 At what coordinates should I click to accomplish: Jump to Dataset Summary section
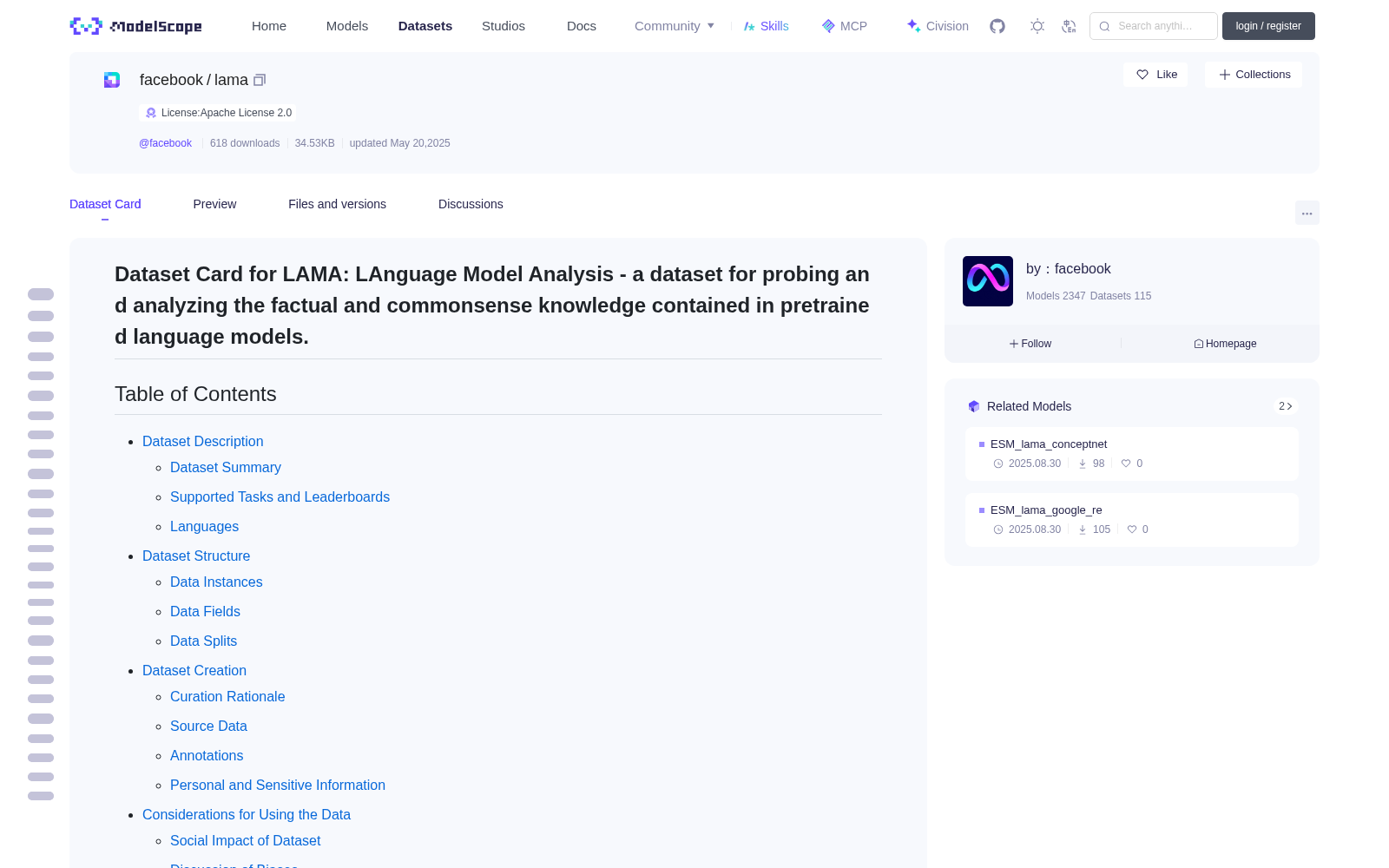click(x=226, y=467)
